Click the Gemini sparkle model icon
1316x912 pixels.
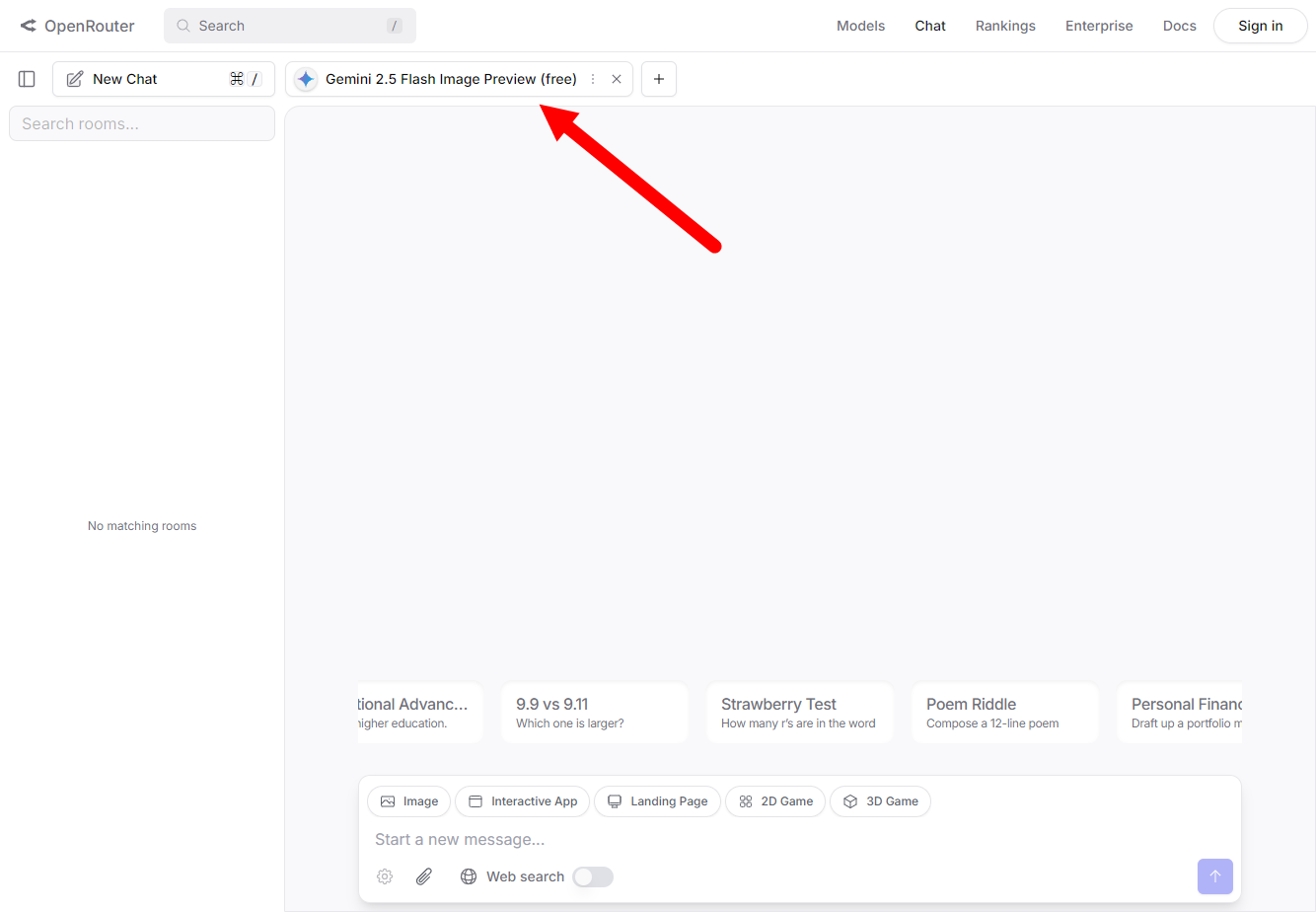click(306, 79)
